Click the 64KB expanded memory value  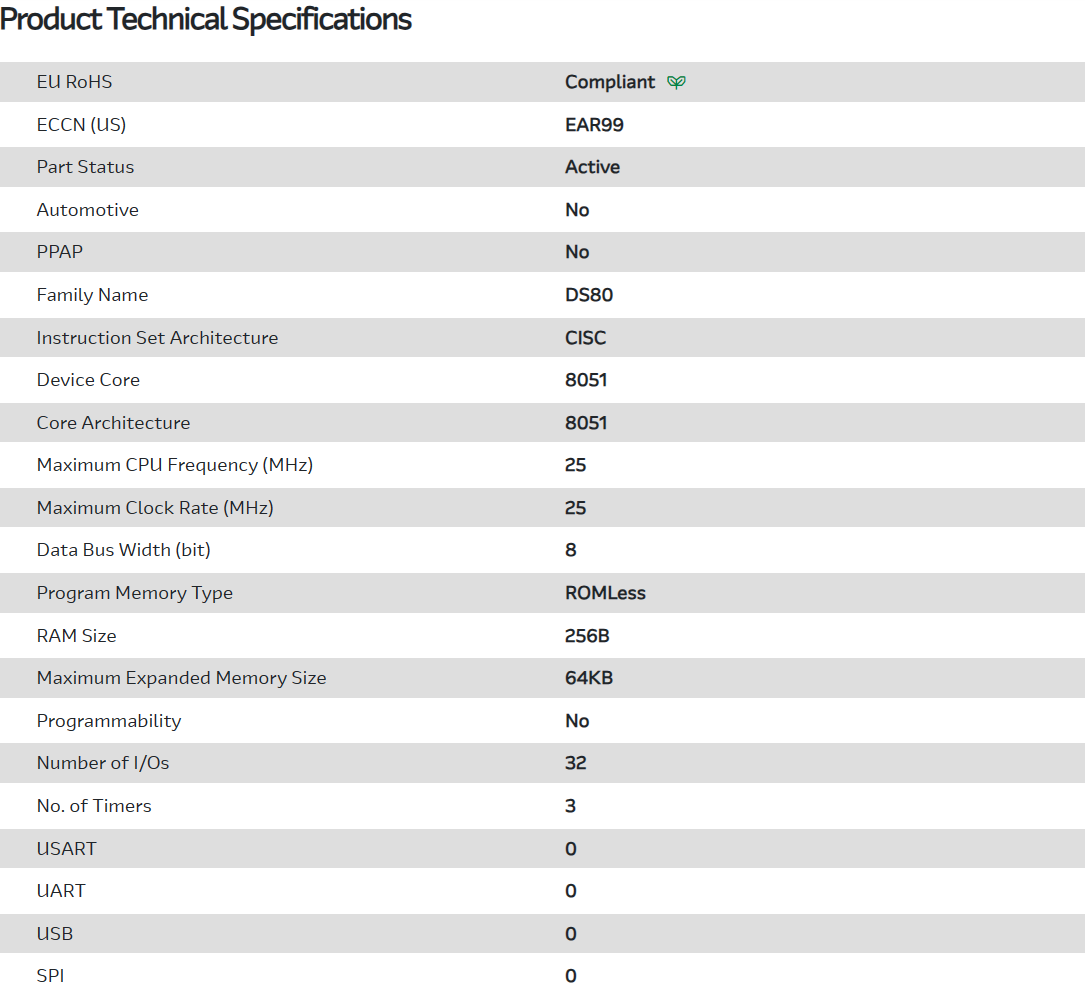point(589,678)
